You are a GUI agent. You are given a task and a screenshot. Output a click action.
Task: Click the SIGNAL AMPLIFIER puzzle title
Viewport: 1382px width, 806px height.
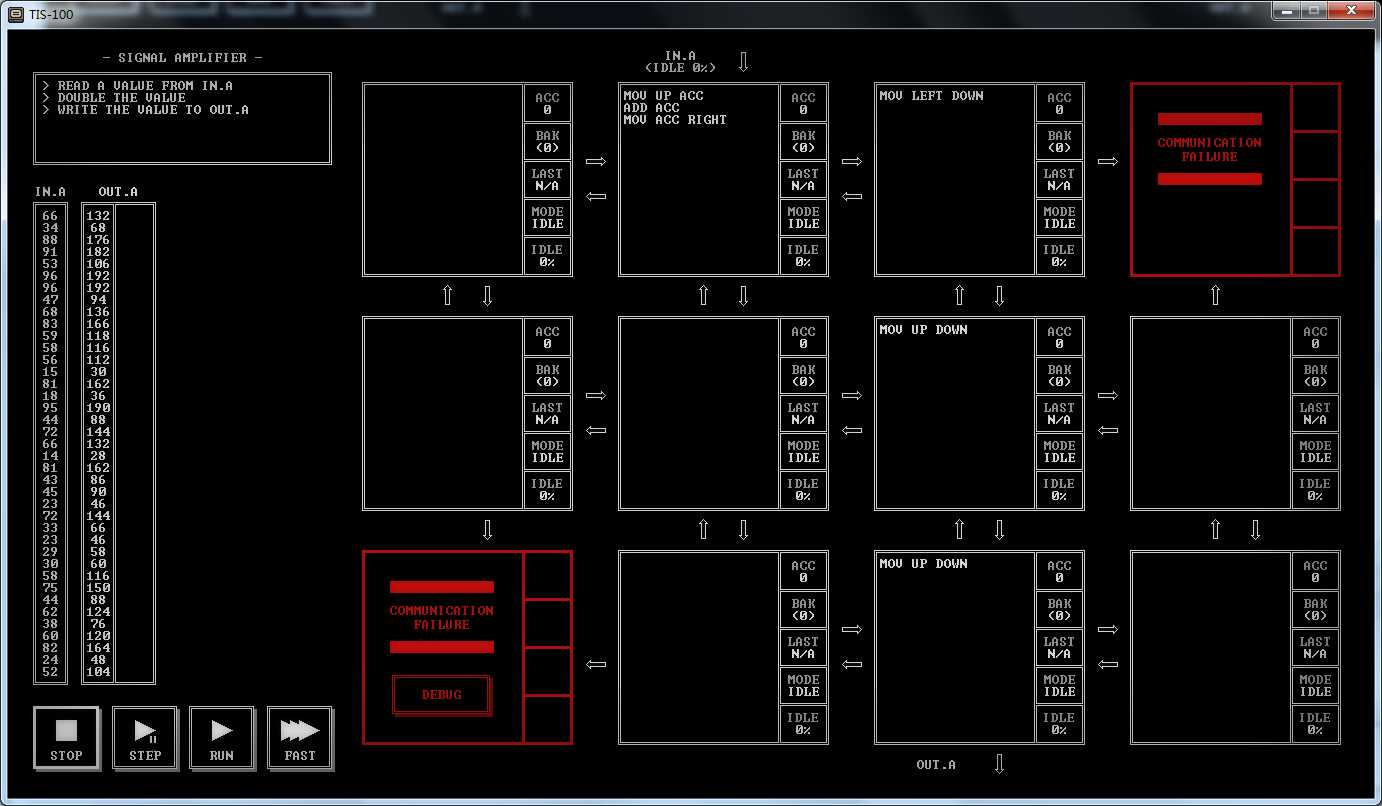[x=182, y=58]
